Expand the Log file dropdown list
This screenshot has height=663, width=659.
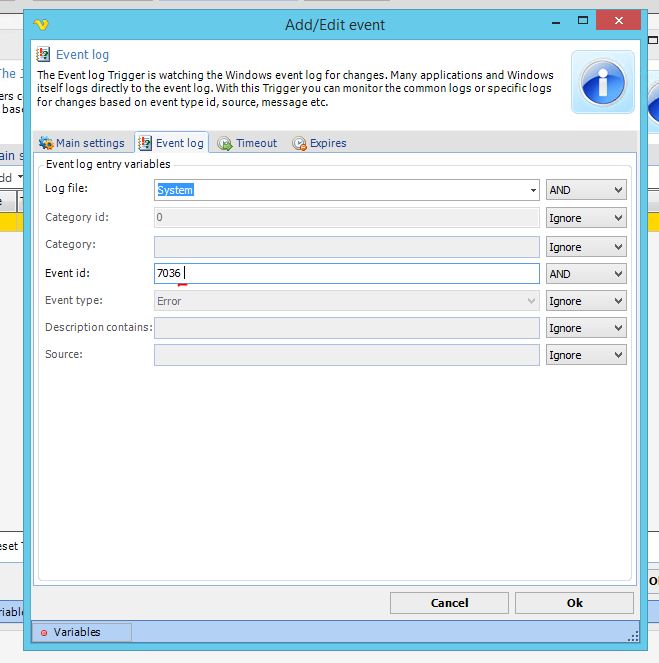coord(533,190)
